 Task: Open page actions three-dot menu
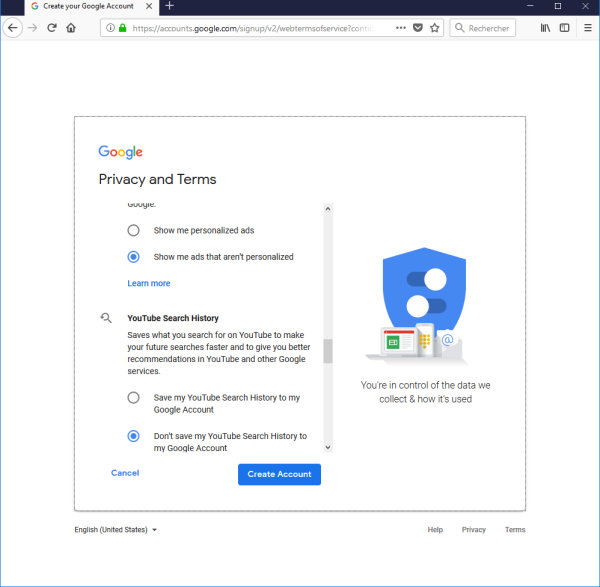coord(401,28)
